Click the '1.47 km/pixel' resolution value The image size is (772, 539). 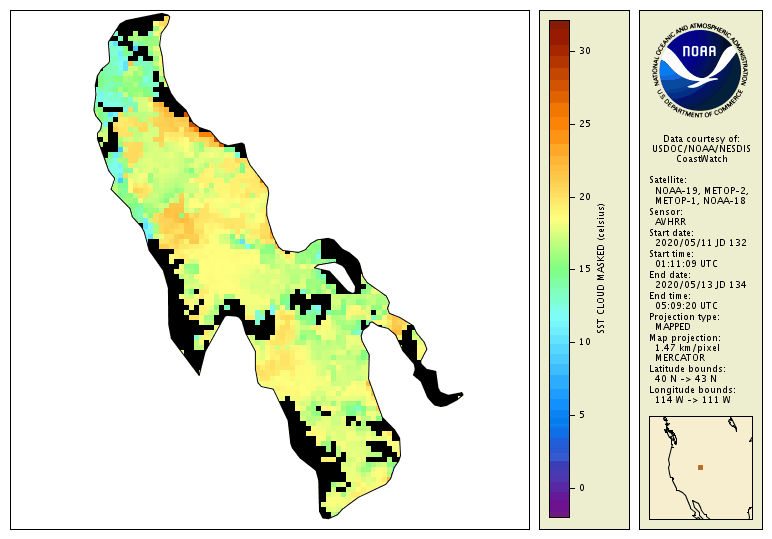687,348
